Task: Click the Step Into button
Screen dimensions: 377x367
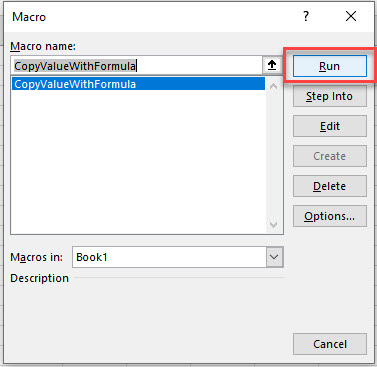Action: tap(330, 96)
